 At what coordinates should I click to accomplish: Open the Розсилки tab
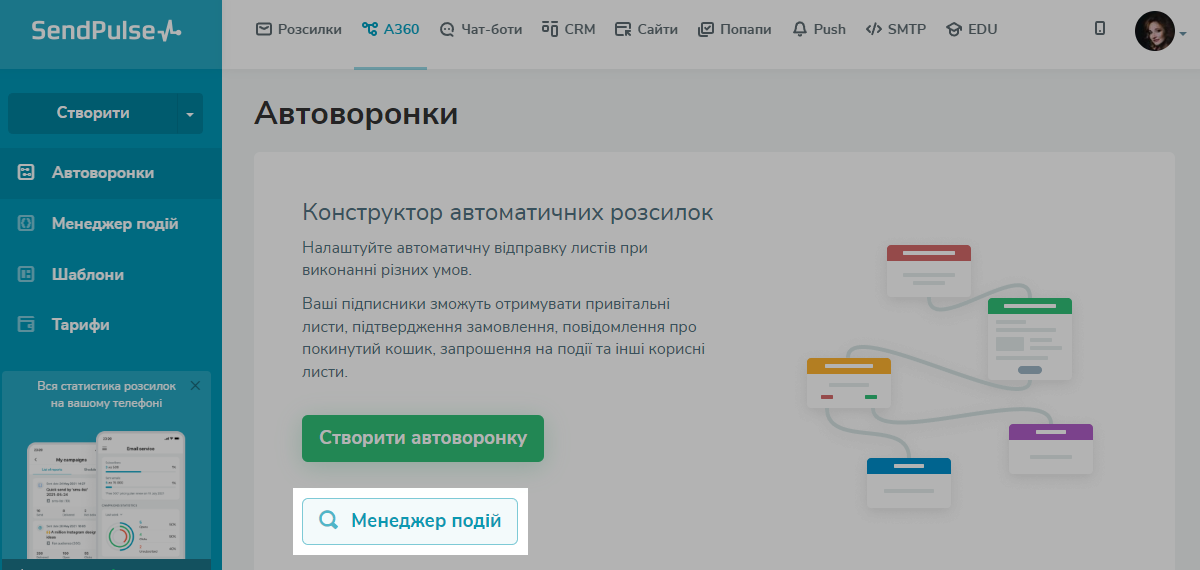coord(299,29)
